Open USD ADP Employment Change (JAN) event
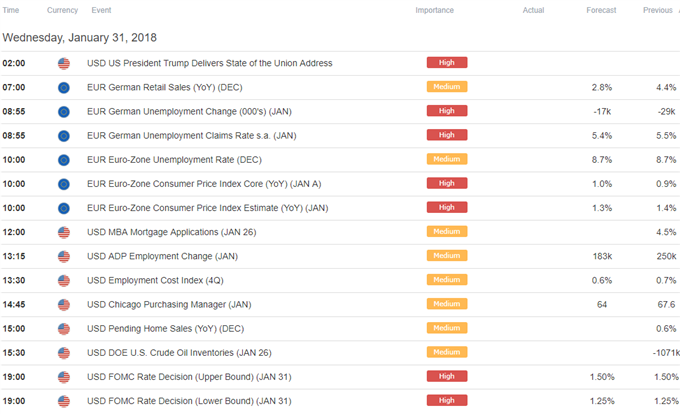 pos(162,256)
